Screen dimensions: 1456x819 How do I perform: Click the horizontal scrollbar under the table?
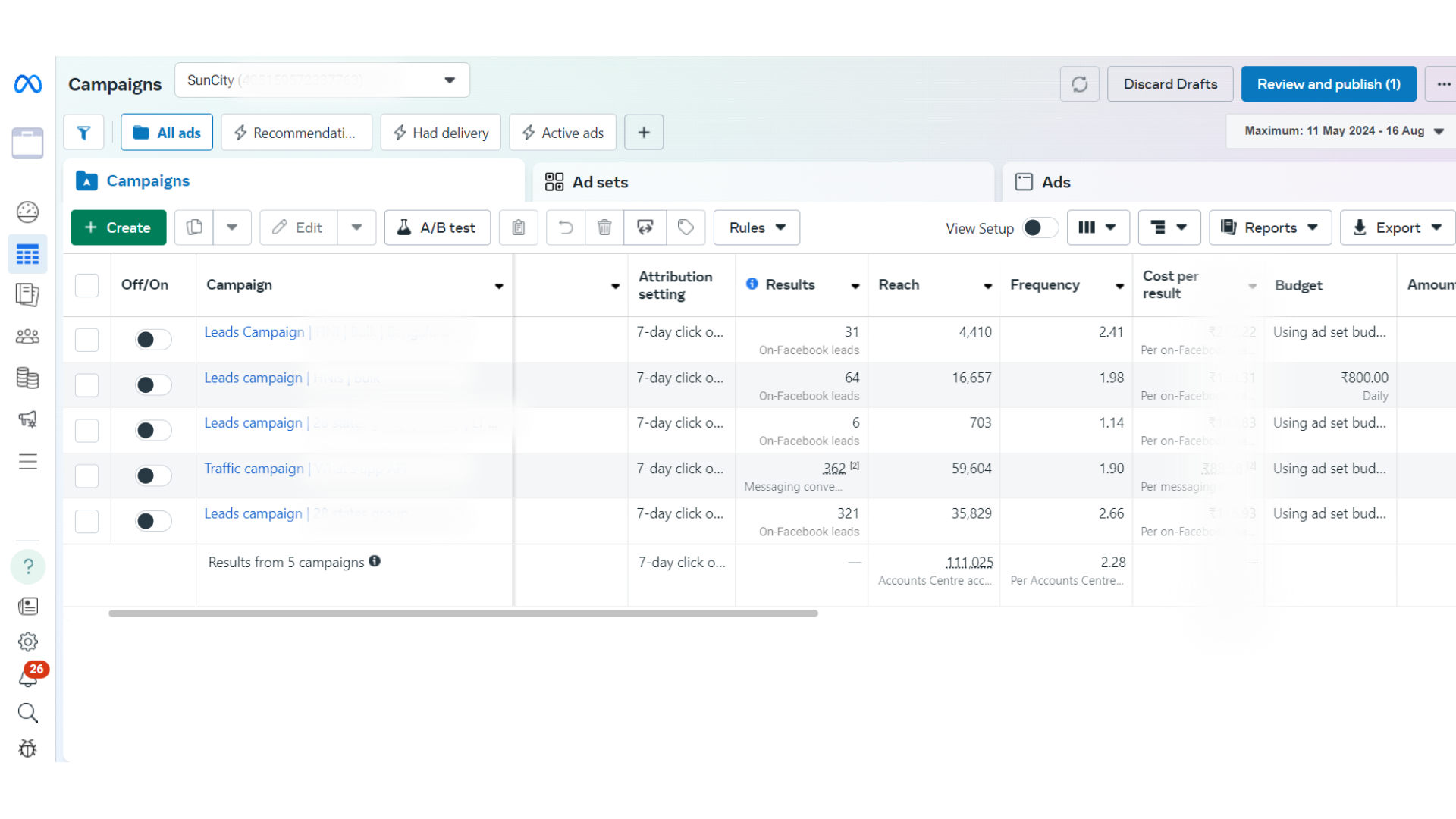(463, 613)
